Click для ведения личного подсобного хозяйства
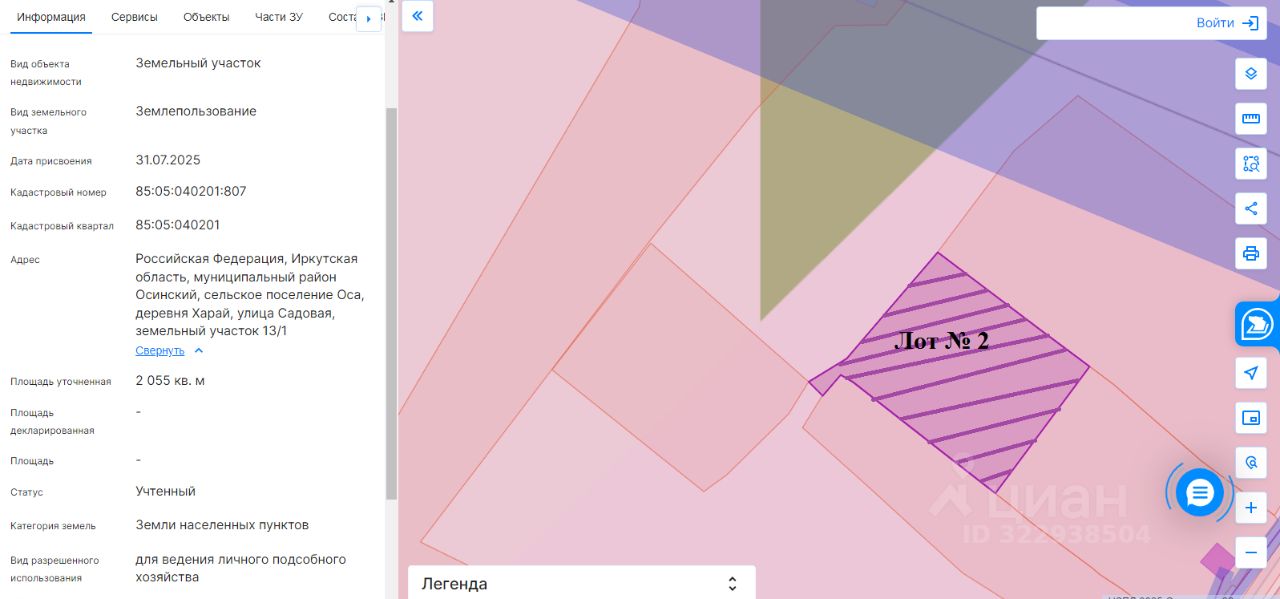 point(241,568)
